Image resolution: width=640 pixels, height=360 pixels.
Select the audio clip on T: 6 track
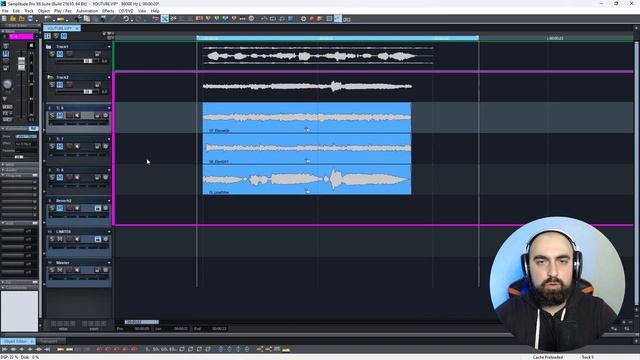point(307,118)
